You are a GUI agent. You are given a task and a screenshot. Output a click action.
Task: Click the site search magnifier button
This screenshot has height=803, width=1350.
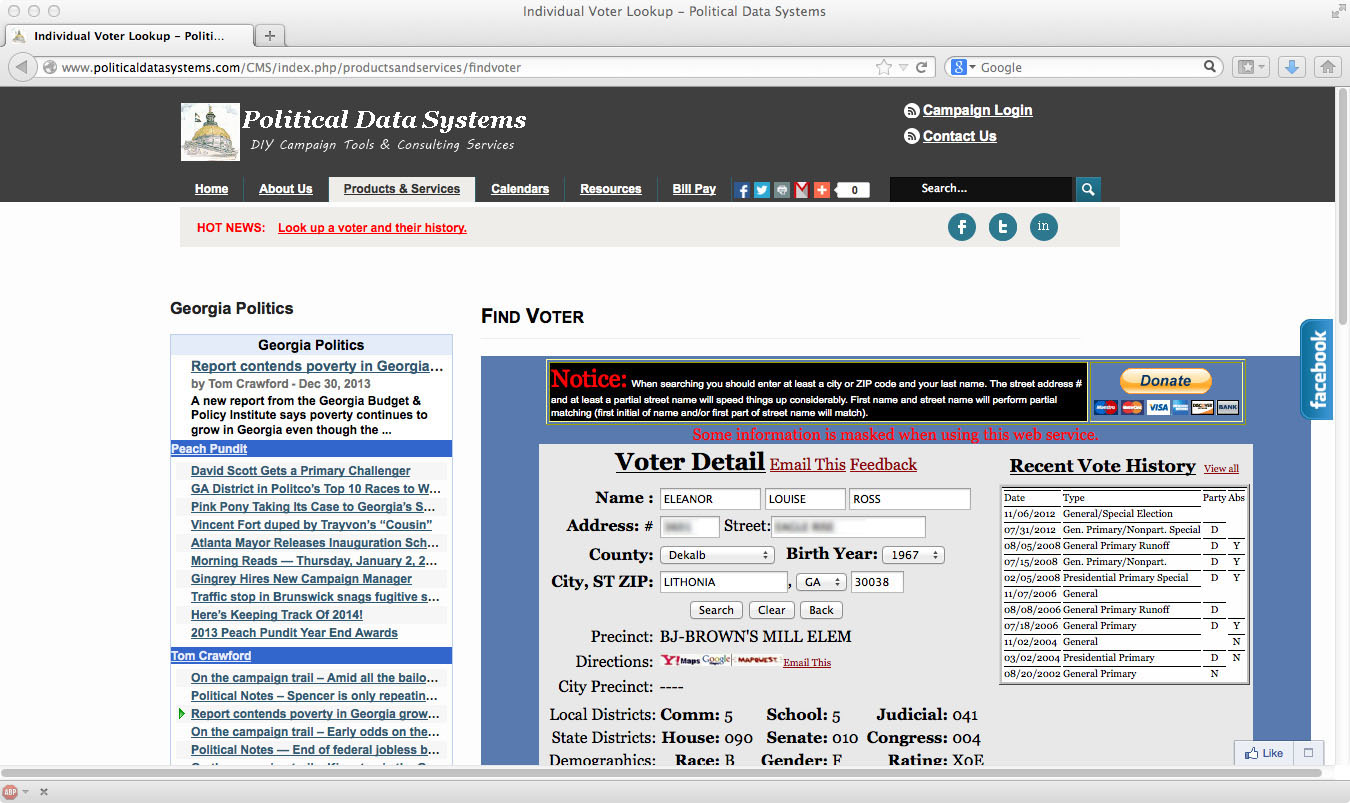pos(1088,189)
